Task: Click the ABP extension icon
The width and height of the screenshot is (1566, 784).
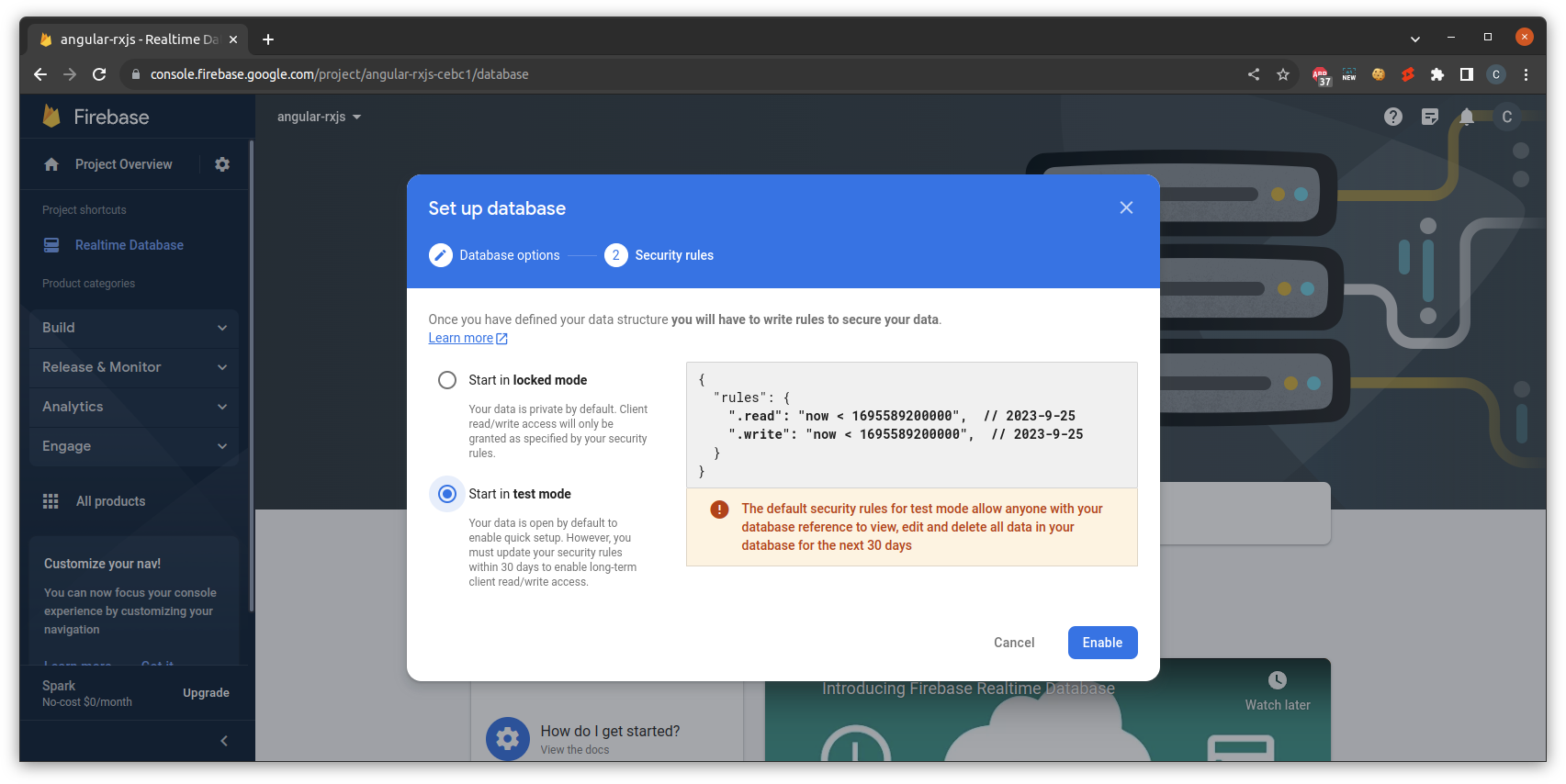Action: (1321, 75)
